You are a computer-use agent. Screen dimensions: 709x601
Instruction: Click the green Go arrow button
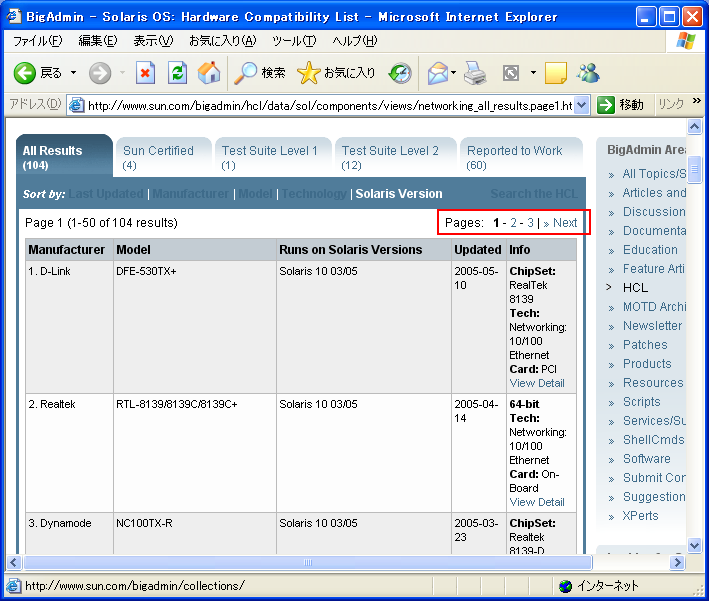[x=606, y=105]
